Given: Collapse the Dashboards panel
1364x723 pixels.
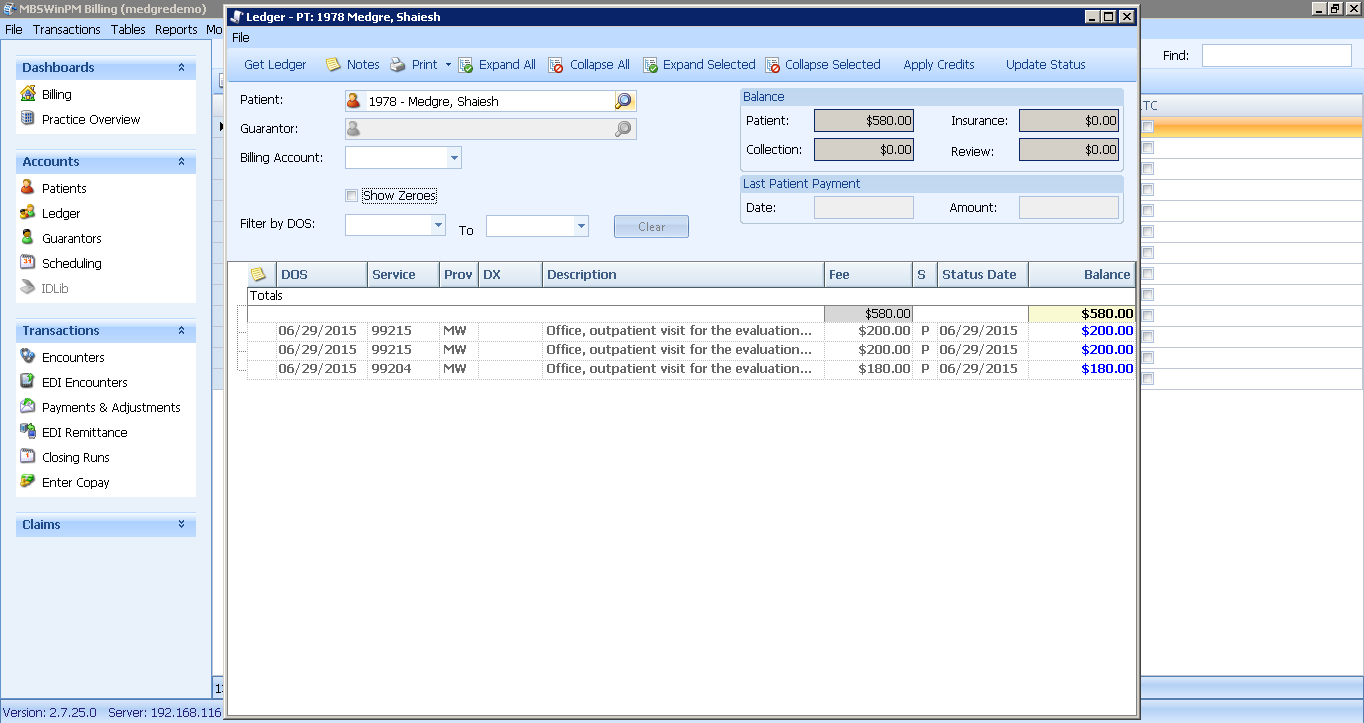Looking at the screenshot, I should [x=181, y=68].
